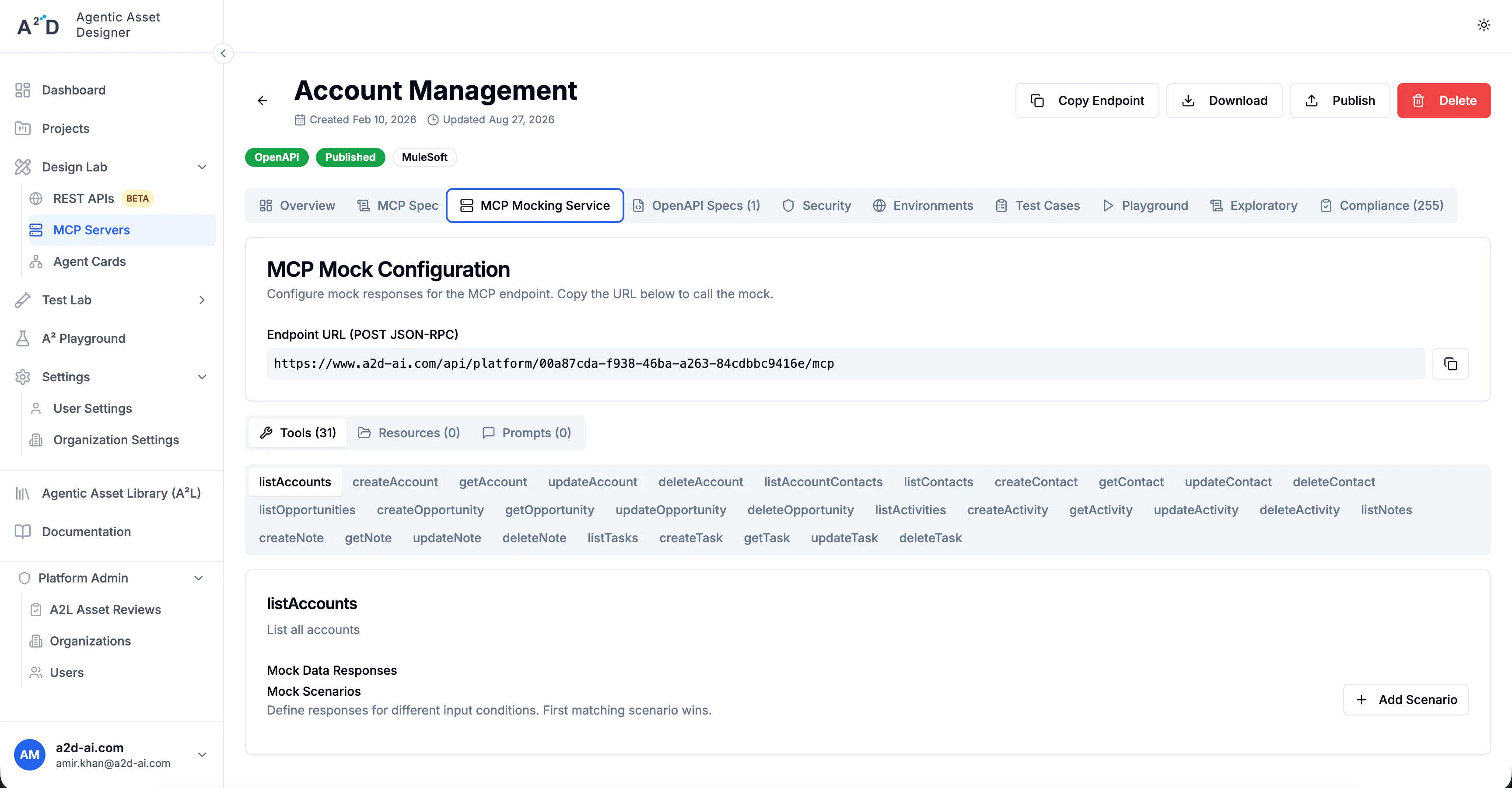Image resolution: width=1512 pixels, height=788 pixels.
Task: Click the REST APIs globe icon
Action: pyautogui.click(x=36, y=199)
